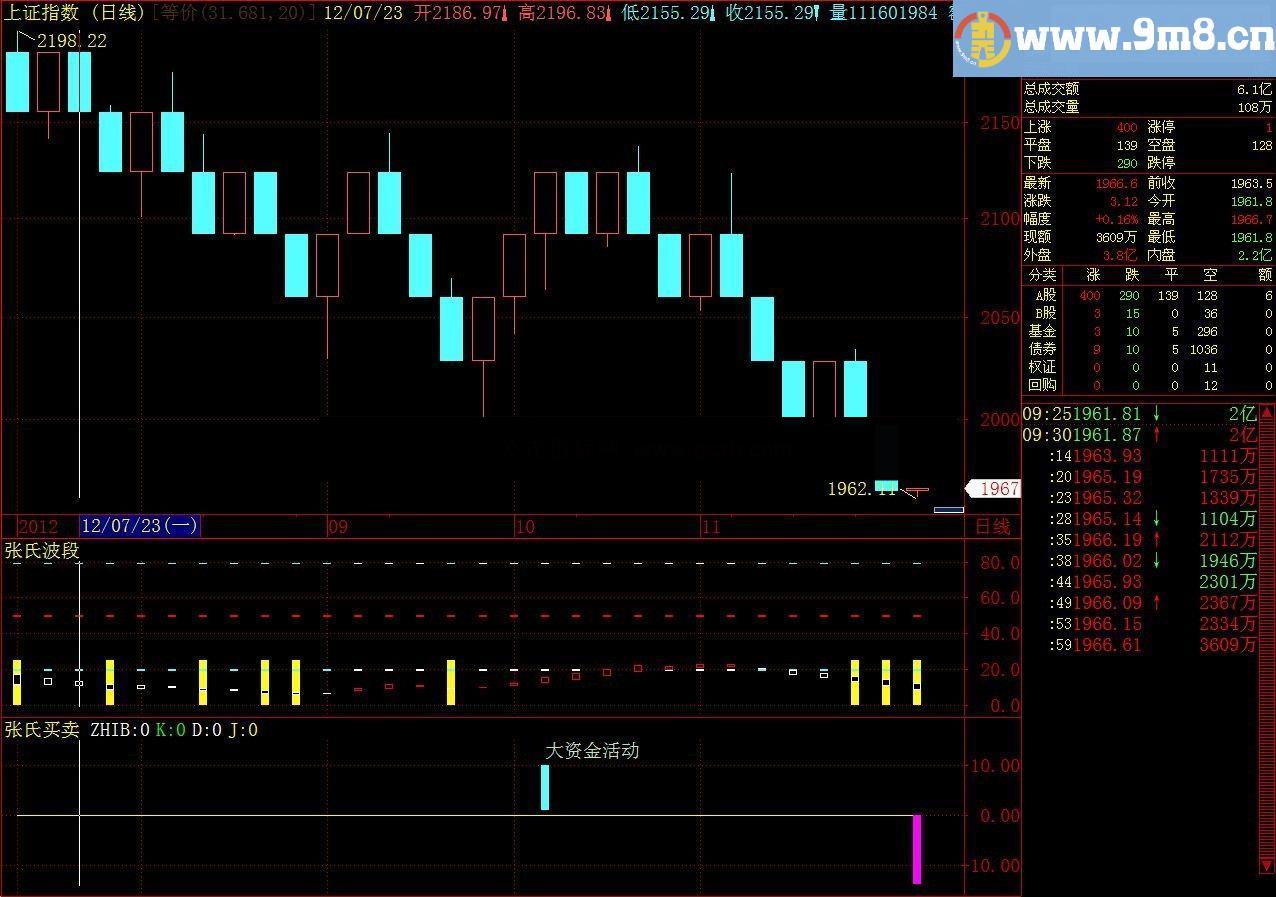Click the scrollbar down arrow in tick list

pyautogui.click(x=1268, y=864)
